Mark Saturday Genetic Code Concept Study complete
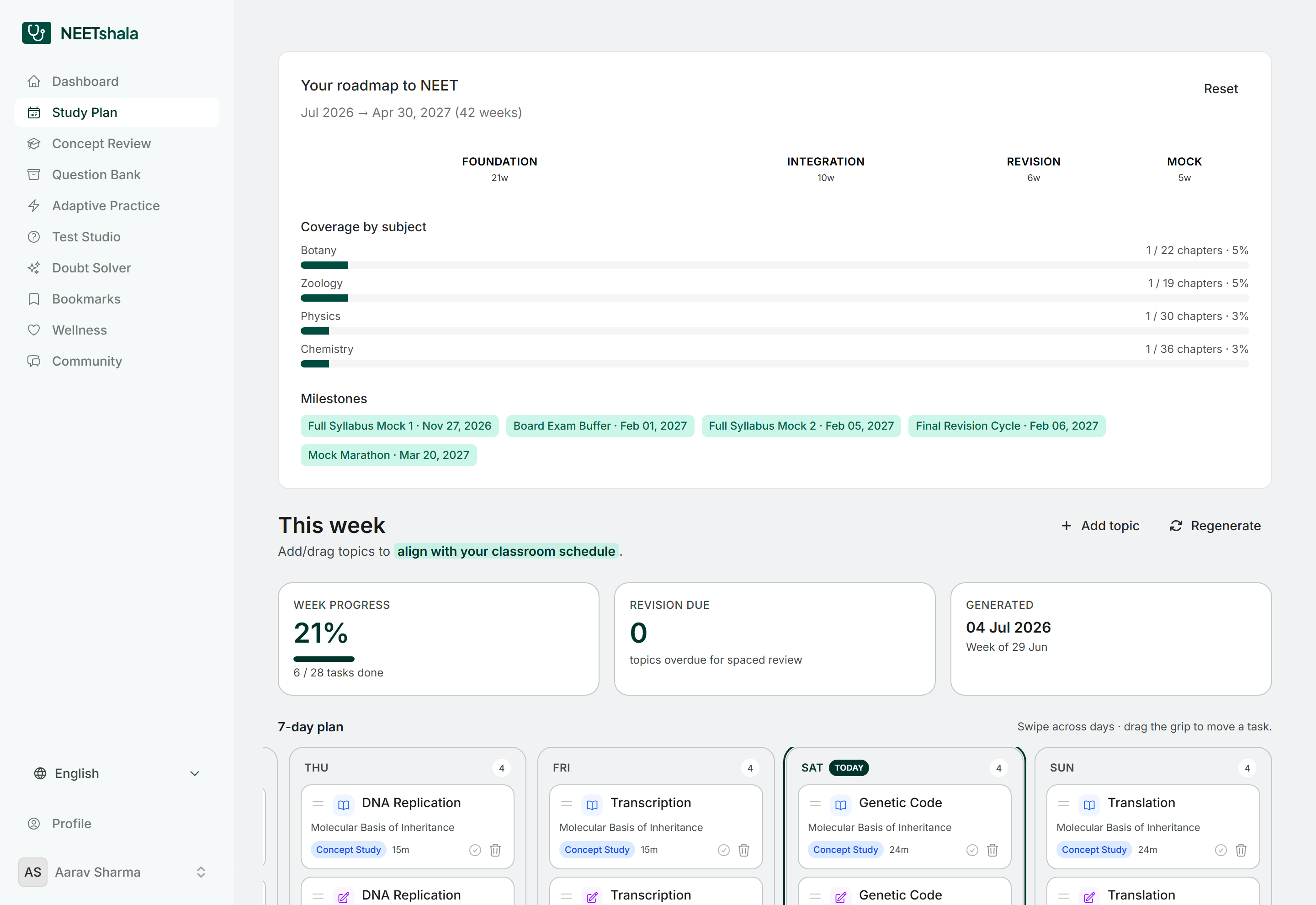1316x905 pixels. 972,850
